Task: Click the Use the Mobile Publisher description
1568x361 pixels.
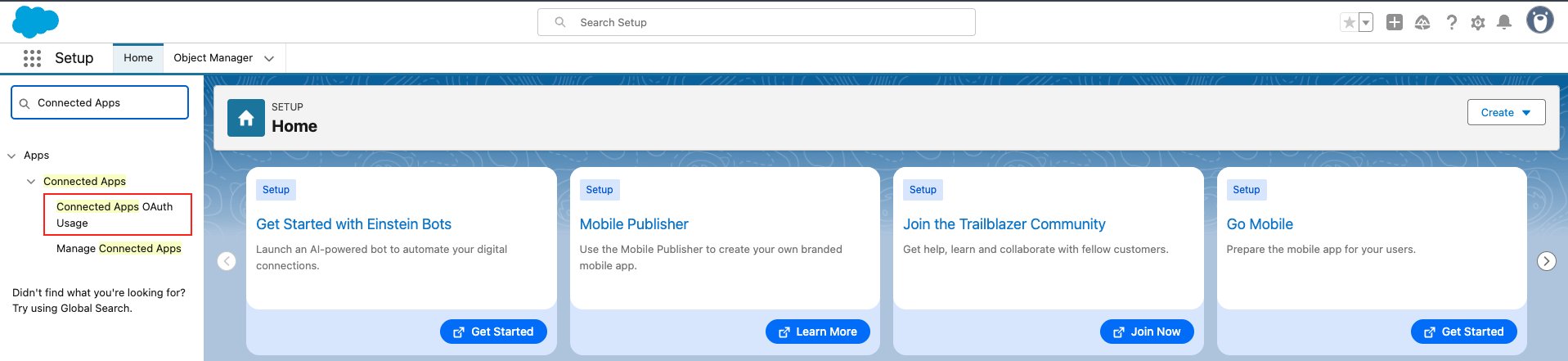Action: pos(711,258)
